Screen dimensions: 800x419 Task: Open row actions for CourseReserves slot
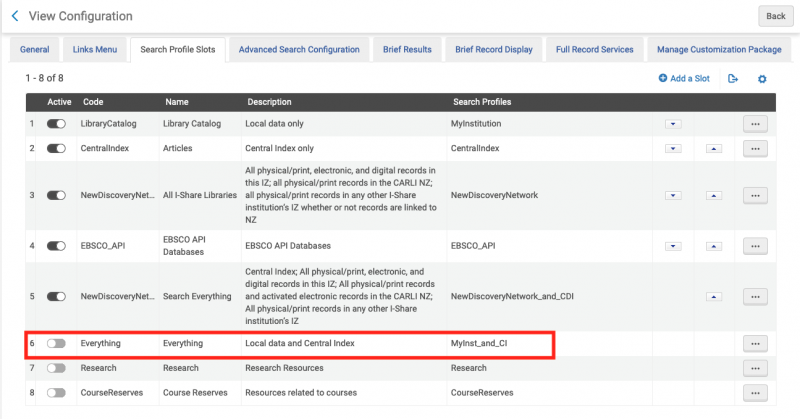point(755,393)
